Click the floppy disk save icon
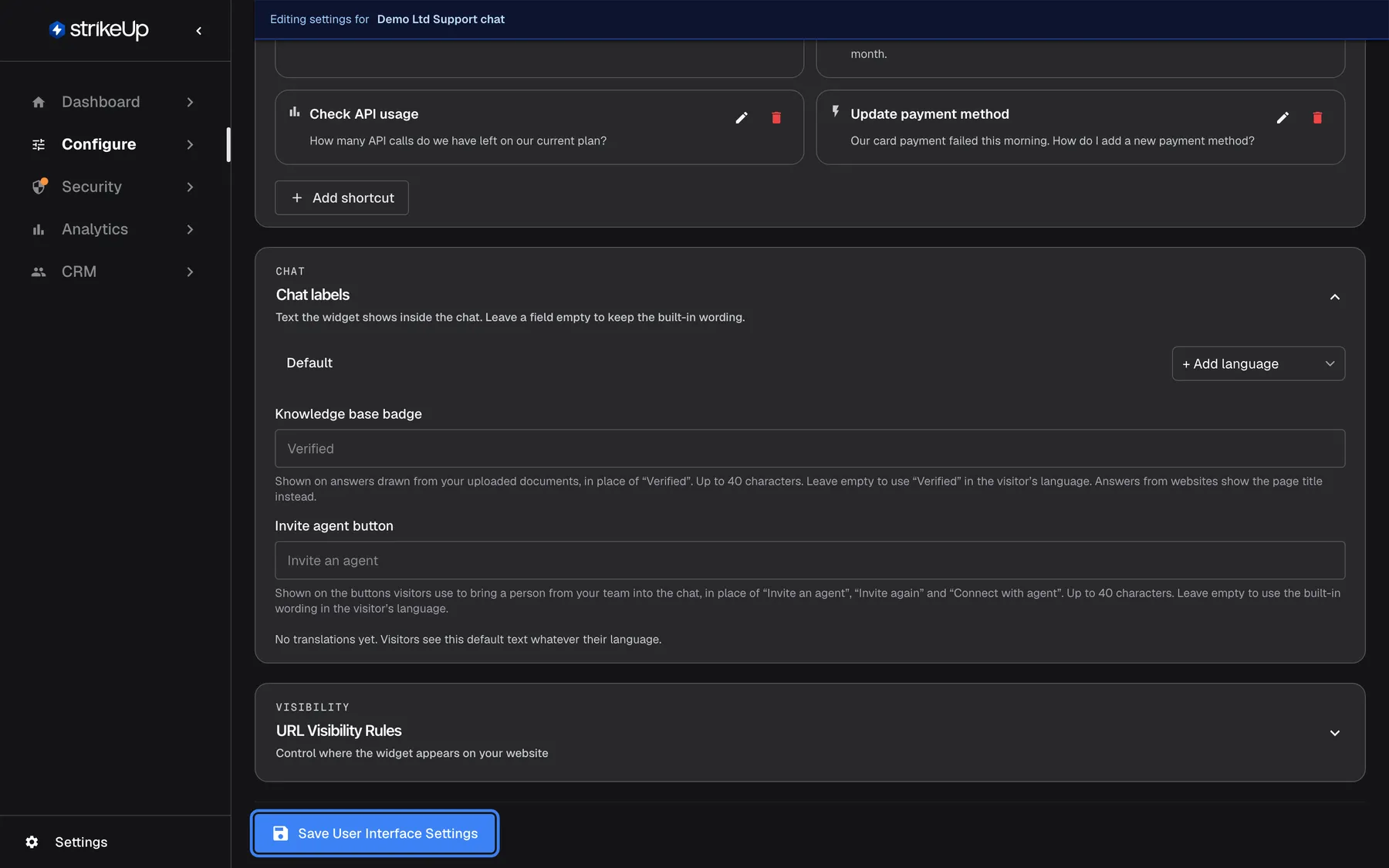 click(x=281, y=833)
